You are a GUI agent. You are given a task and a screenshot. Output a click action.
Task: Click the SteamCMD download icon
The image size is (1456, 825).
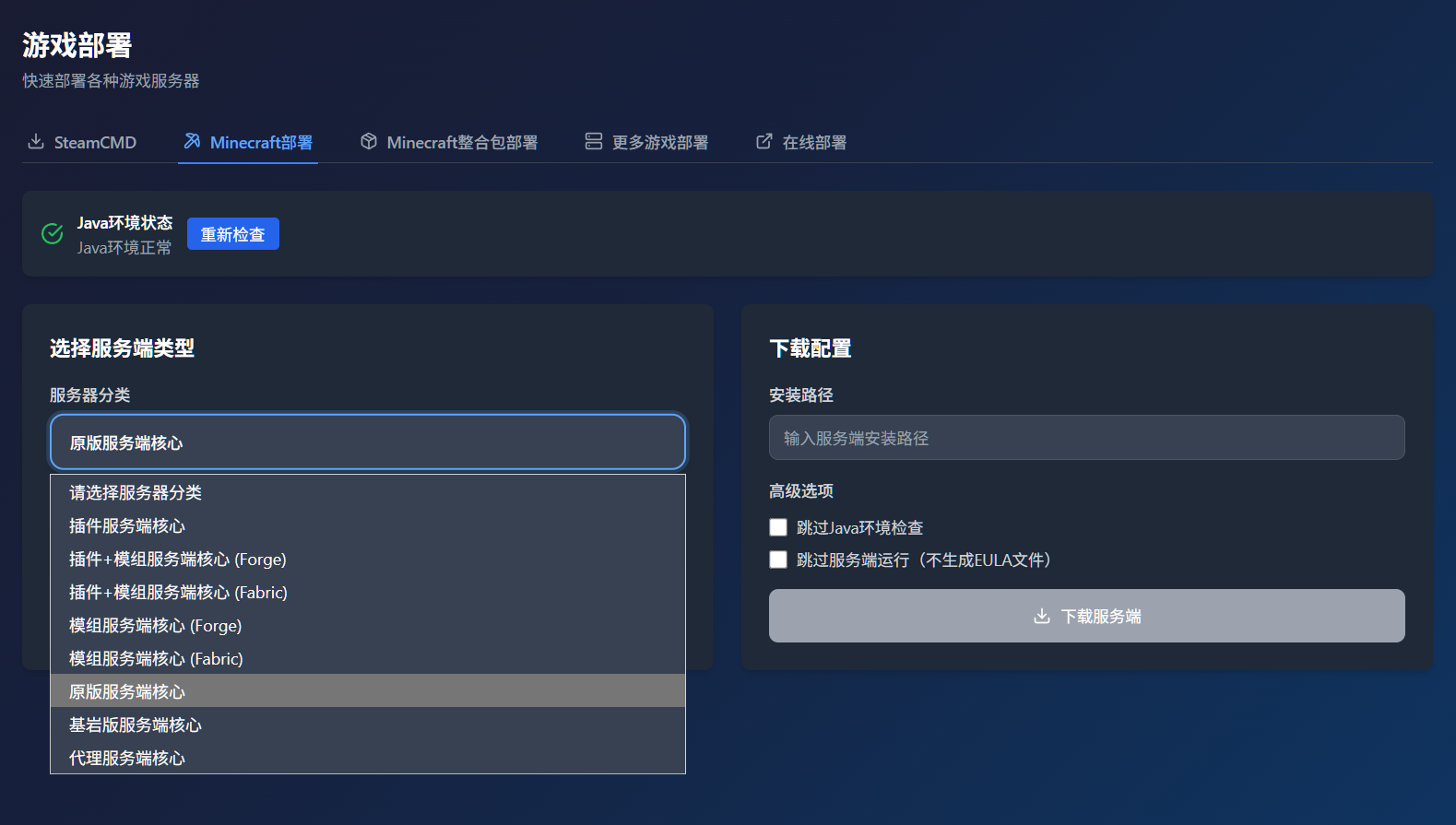point(36,141)
